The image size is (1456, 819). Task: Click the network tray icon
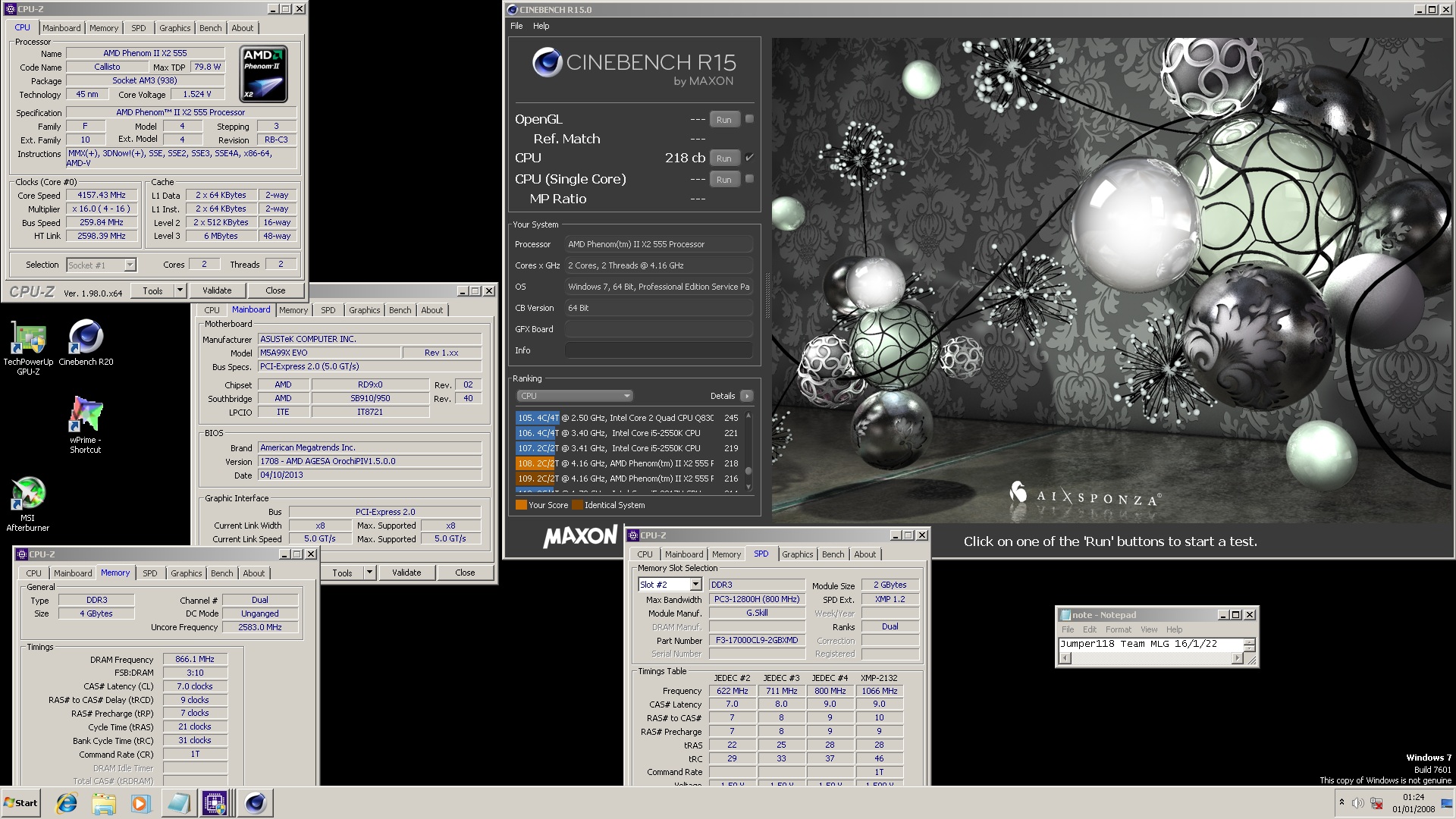point(1376,803)
